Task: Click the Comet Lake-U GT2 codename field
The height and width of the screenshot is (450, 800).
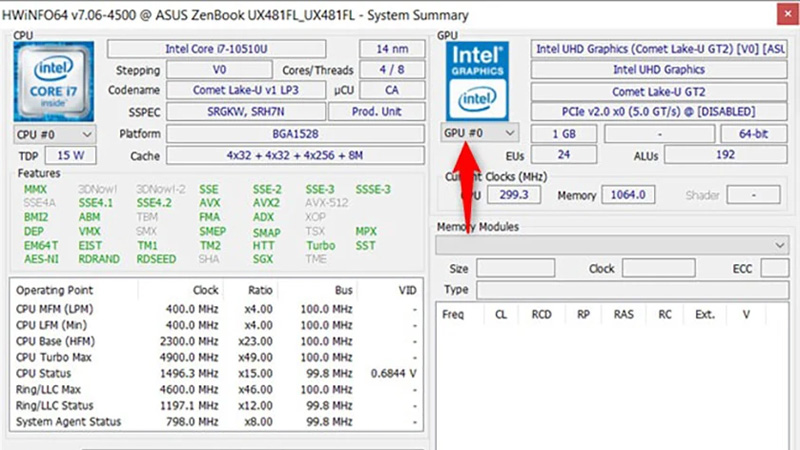Action: tap(656, 91)
